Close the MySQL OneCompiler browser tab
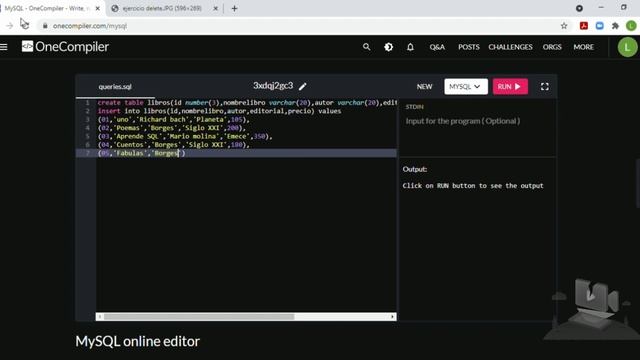 (98, 8)
